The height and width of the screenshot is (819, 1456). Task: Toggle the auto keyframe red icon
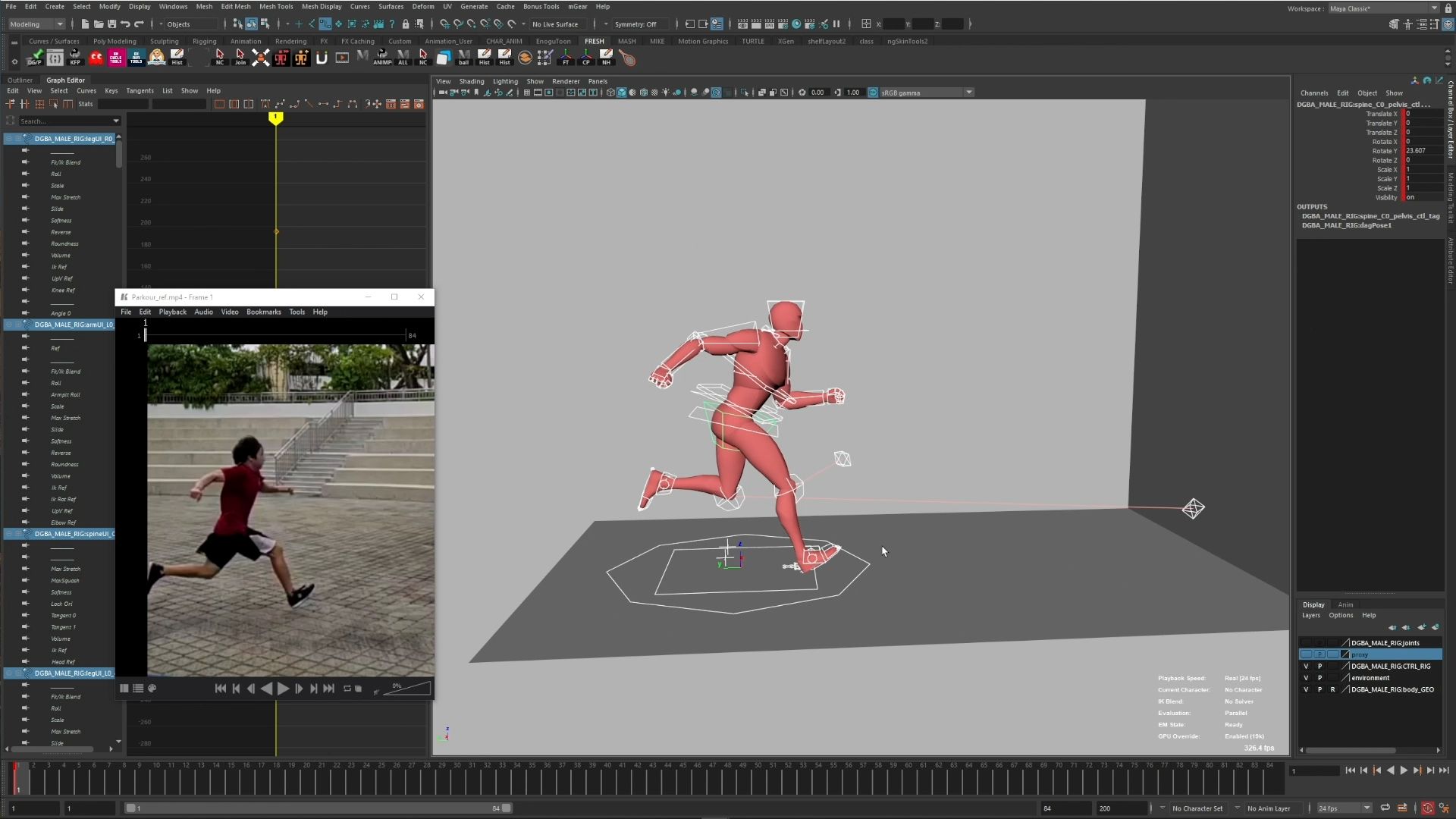pos(1427,808)
